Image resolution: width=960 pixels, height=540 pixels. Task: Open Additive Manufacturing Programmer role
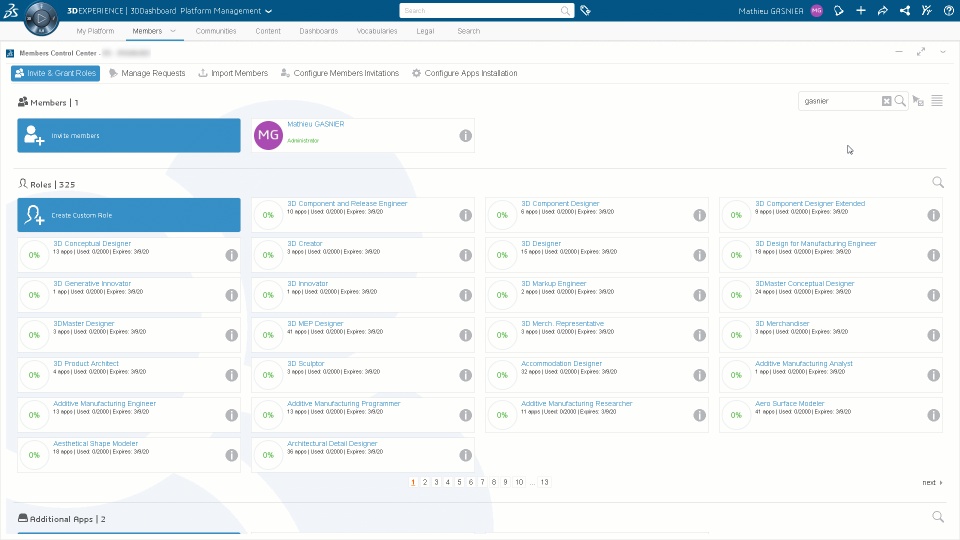tap(343, 403)
